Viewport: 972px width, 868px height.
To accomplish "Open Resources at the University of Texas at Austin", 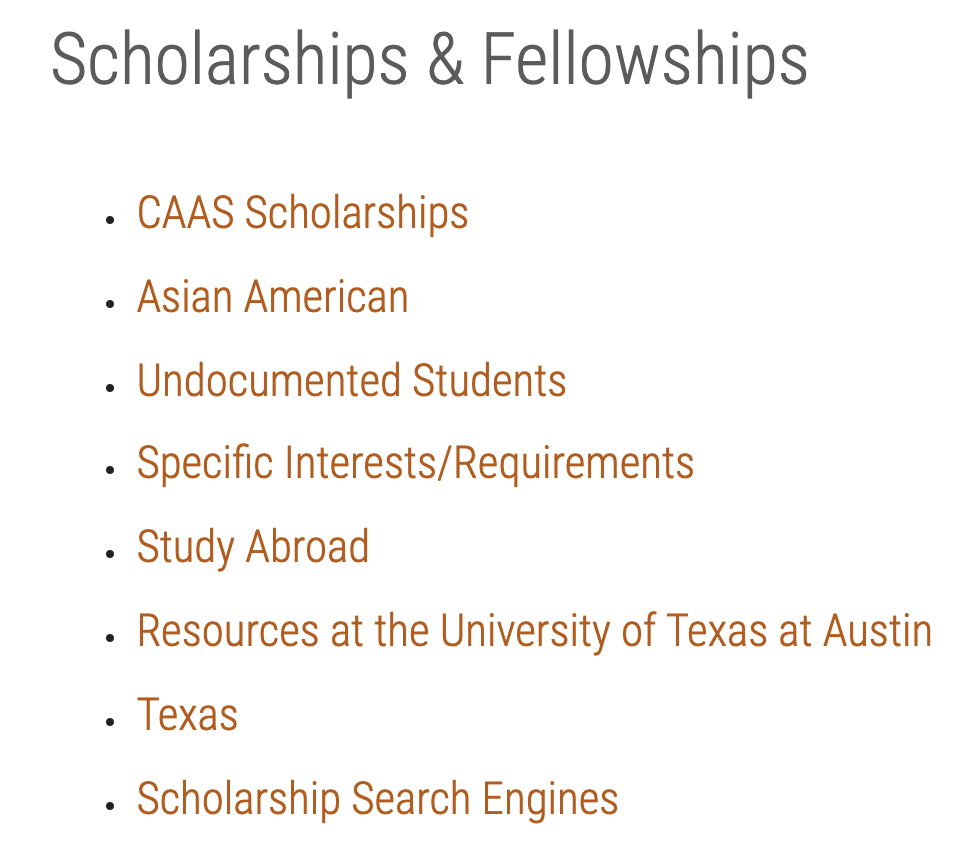I will point(534,631).
